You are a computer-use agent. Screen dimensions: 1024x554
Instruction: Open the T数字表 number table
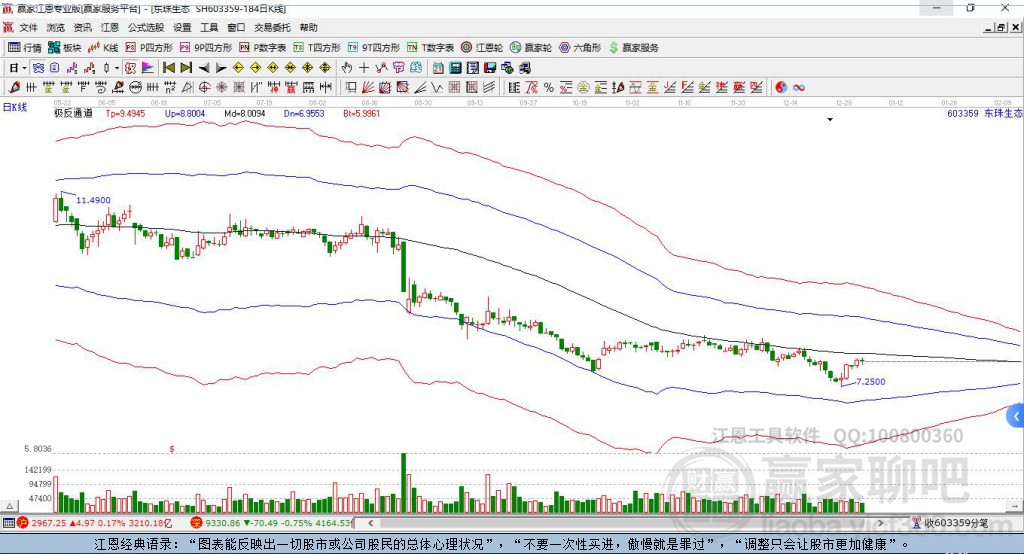[430, 48]
